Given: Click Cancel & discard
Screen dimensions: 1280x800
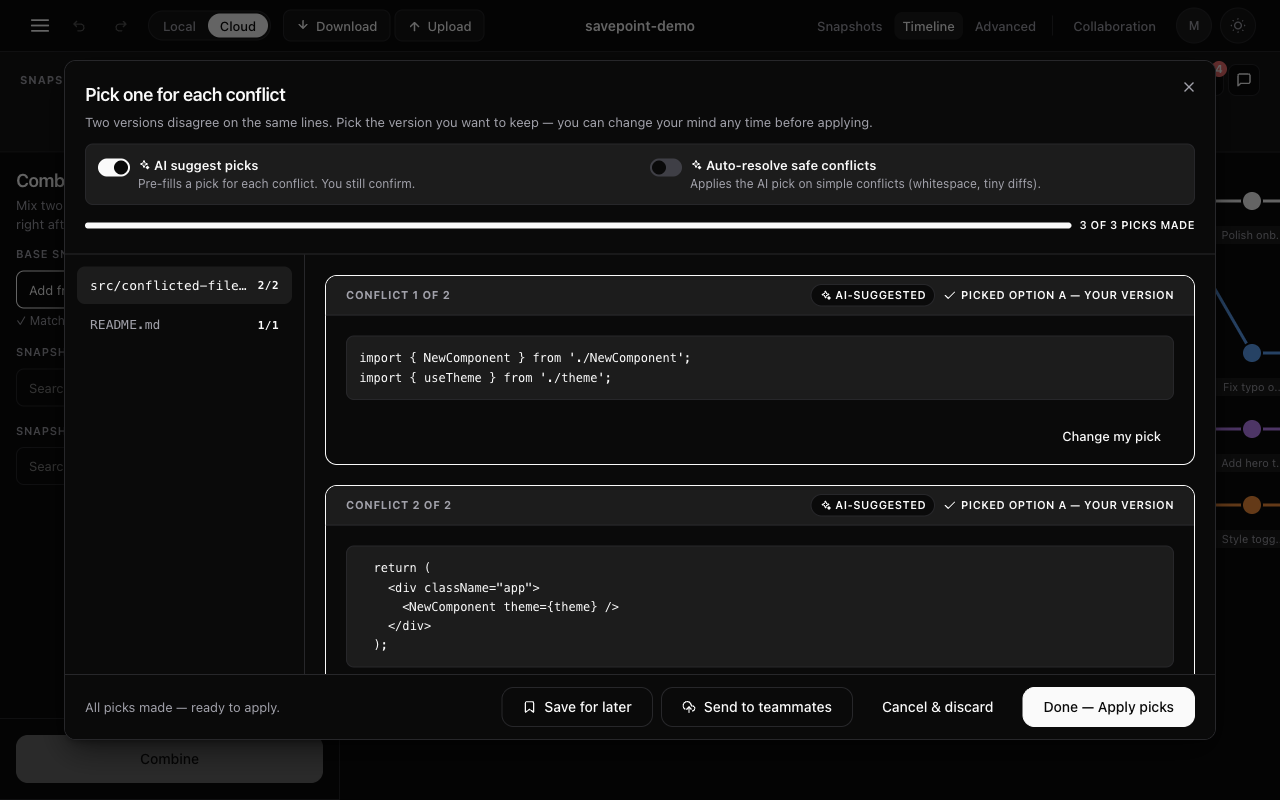Looking at the screenshot, I should (937, 707).
